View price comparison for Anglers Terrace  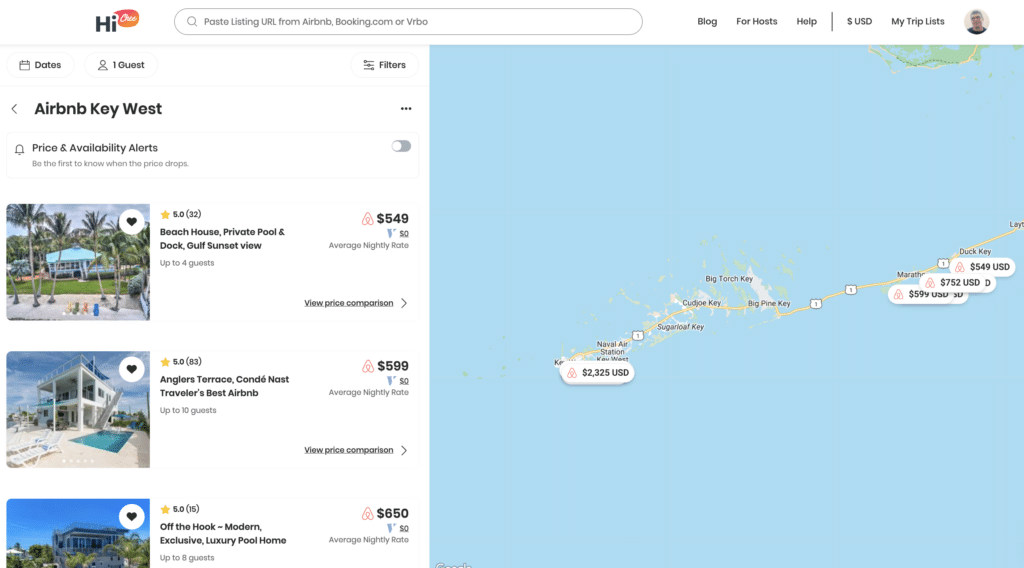(349, 450)
